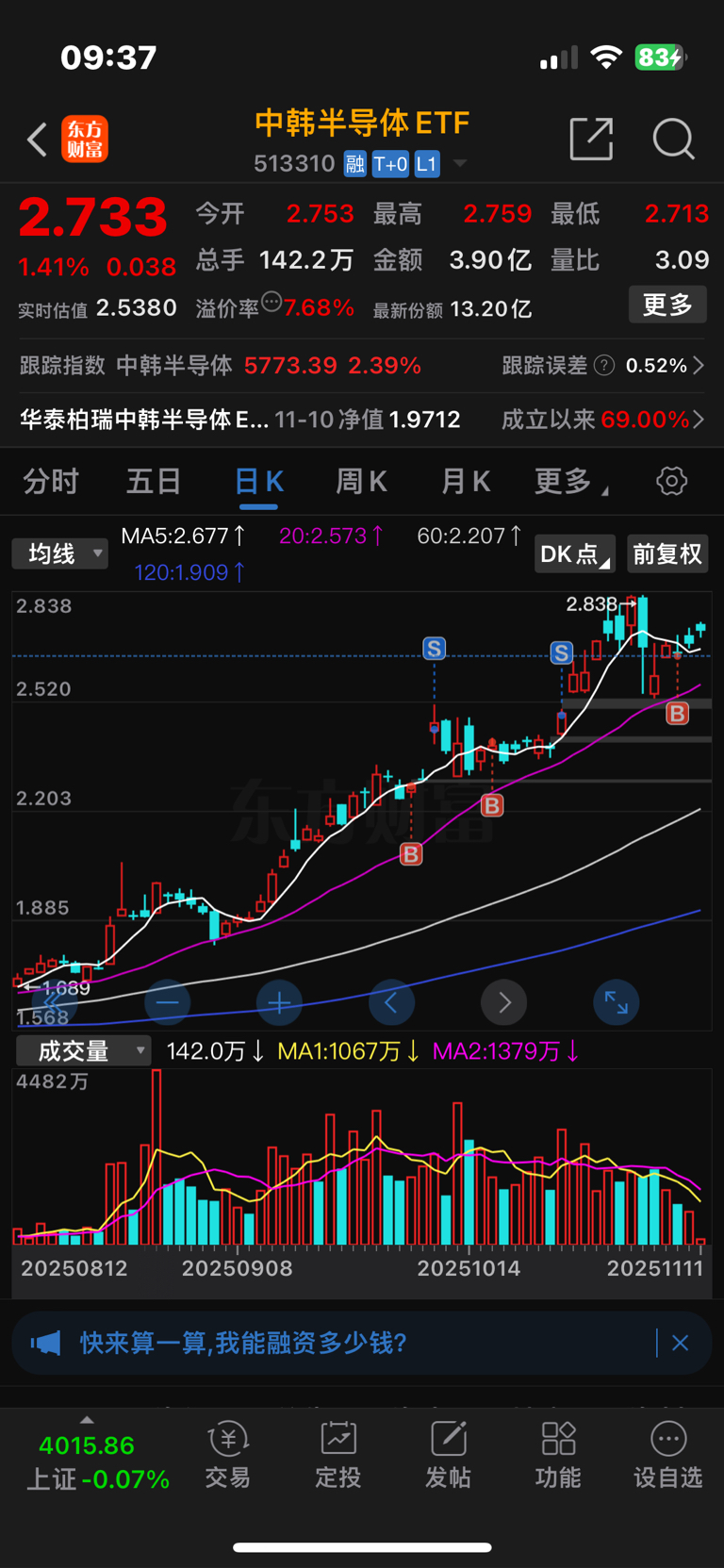Expand the 更多 period dropdown
Screen dimensions: 724x1568
[571, 482]
